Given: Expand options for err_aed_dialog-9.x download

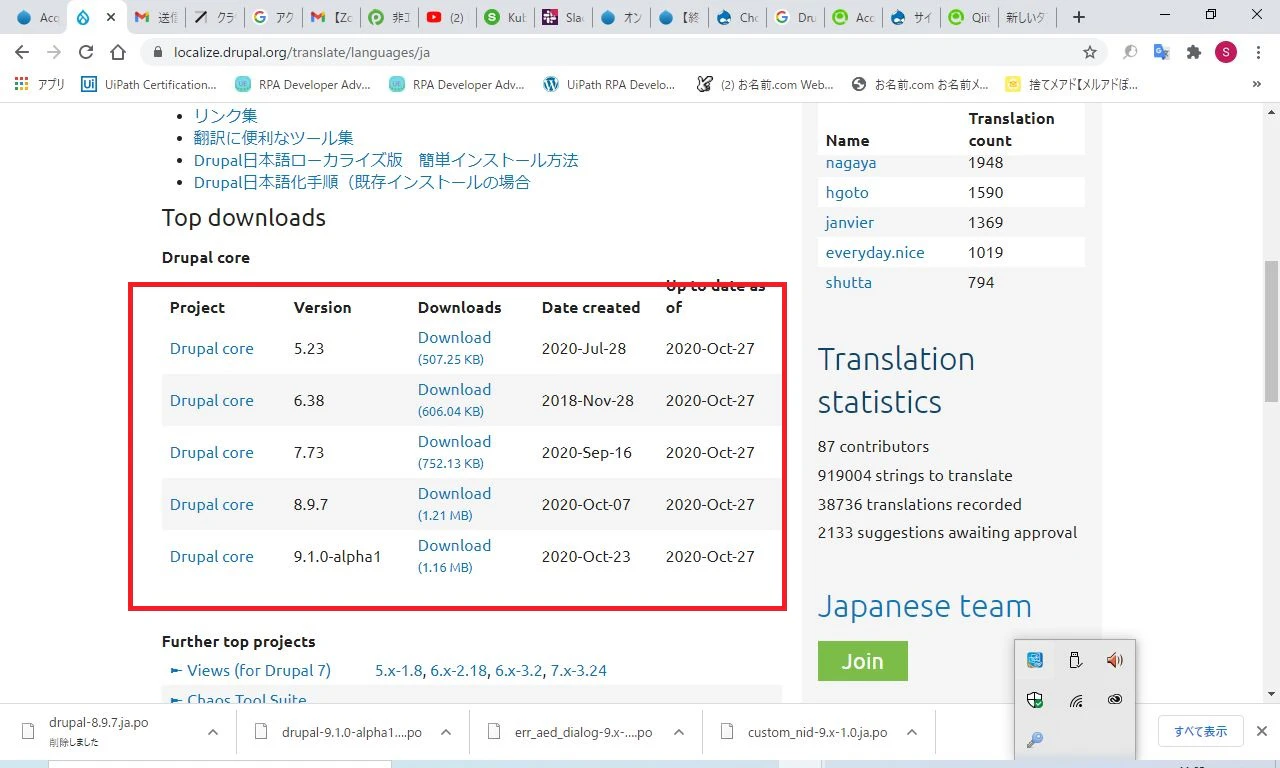Looking at the screenshot, I should tap(679, 732).
